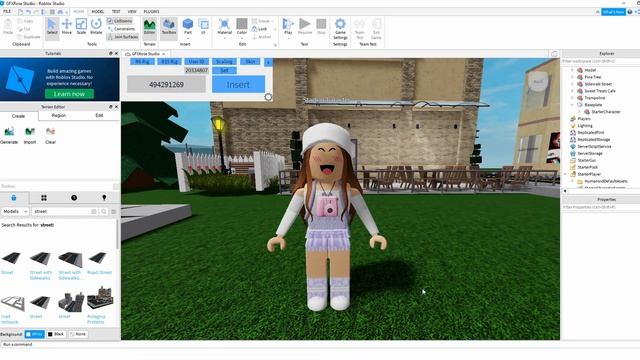Choose the Scale tool

coord(81,27)
